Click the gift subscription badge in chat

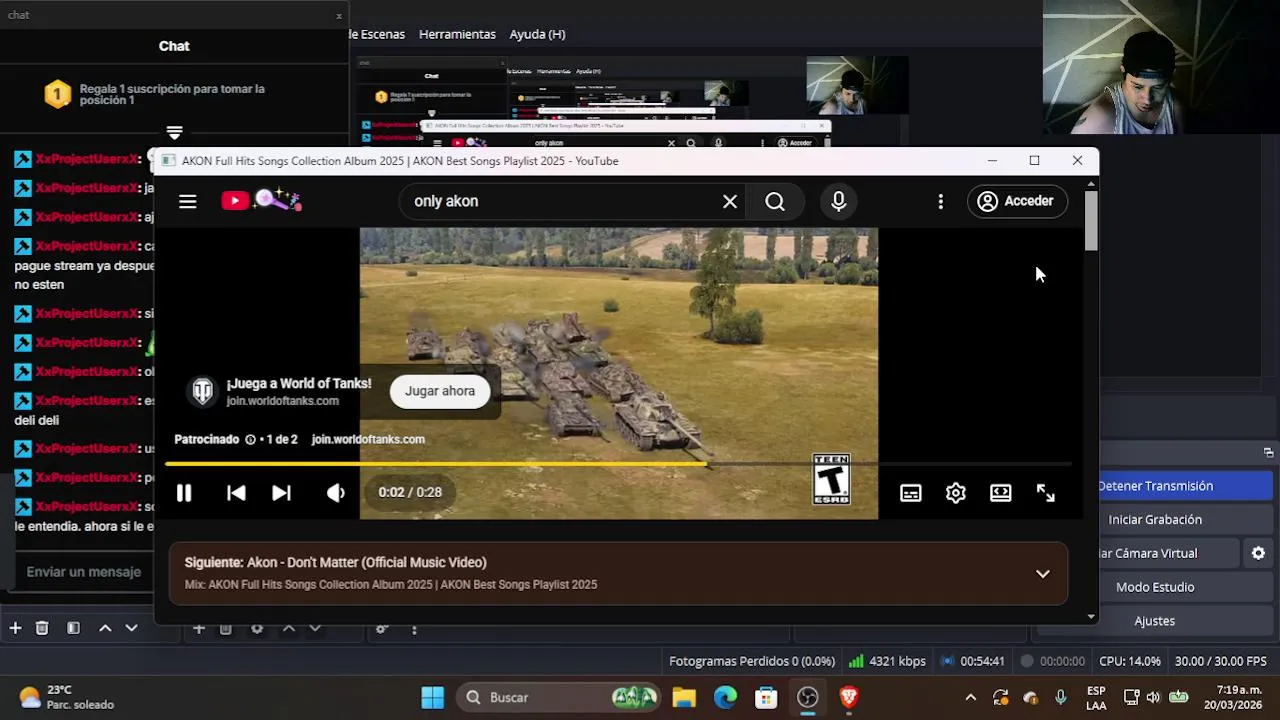point(58,94)
